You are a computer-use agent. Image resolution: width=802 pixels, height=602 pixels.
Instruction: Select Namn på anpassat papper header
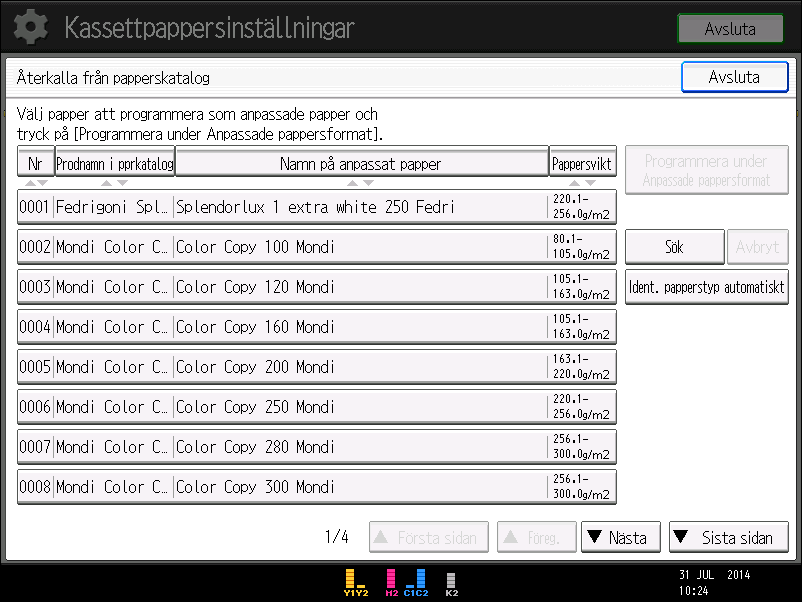point(362,163)
